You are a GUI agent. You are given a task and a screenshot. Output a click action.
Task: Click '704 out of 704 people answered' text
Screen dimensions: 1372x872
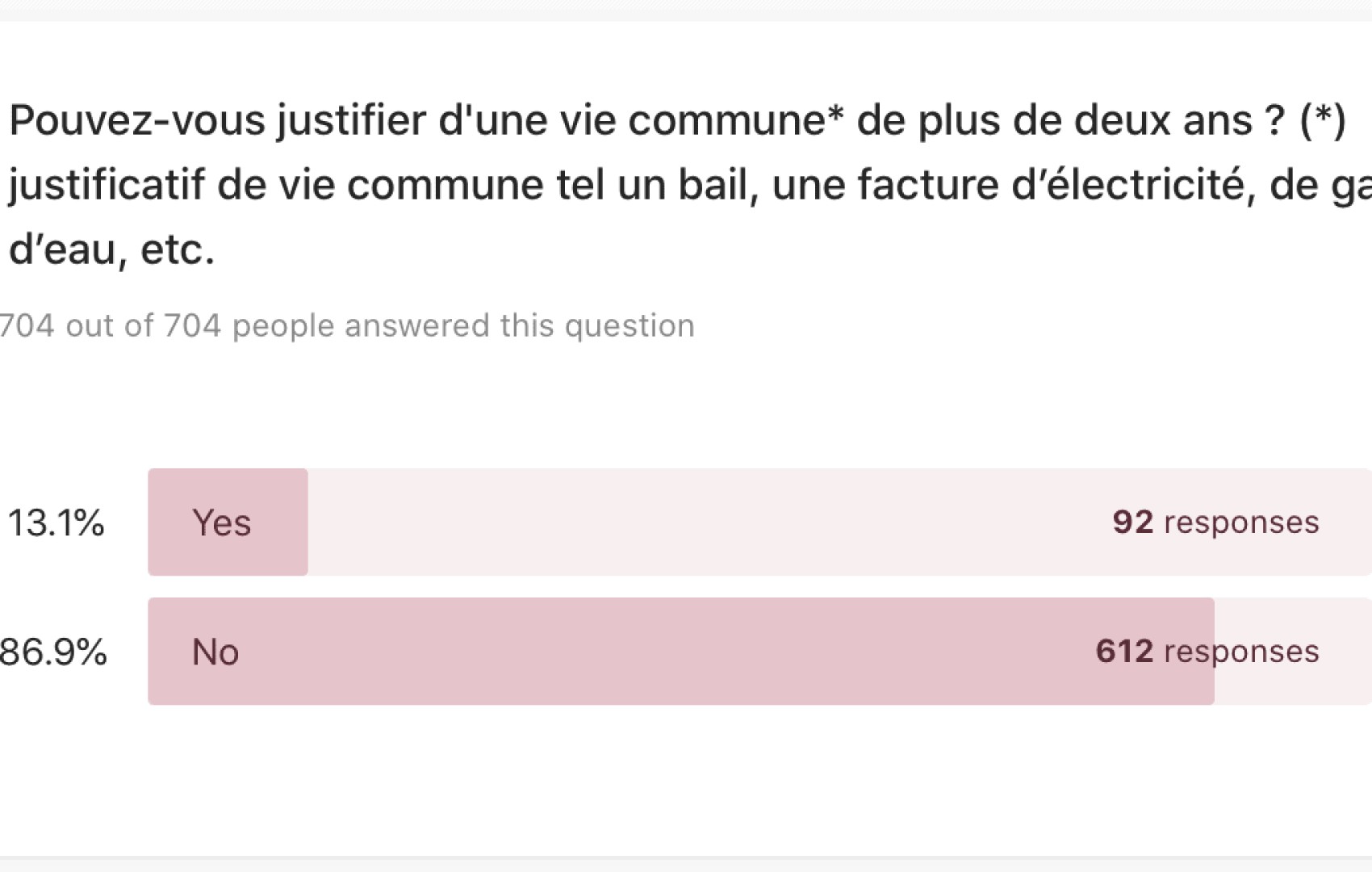click(x=347, y=326)
